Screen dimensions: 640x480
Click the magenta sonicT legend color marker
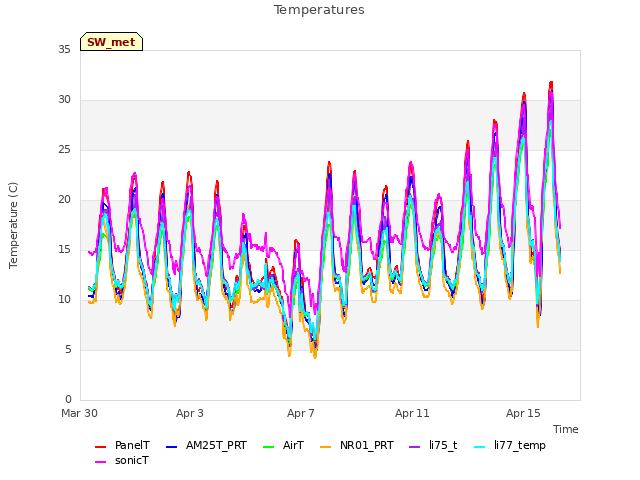point(100,462)
